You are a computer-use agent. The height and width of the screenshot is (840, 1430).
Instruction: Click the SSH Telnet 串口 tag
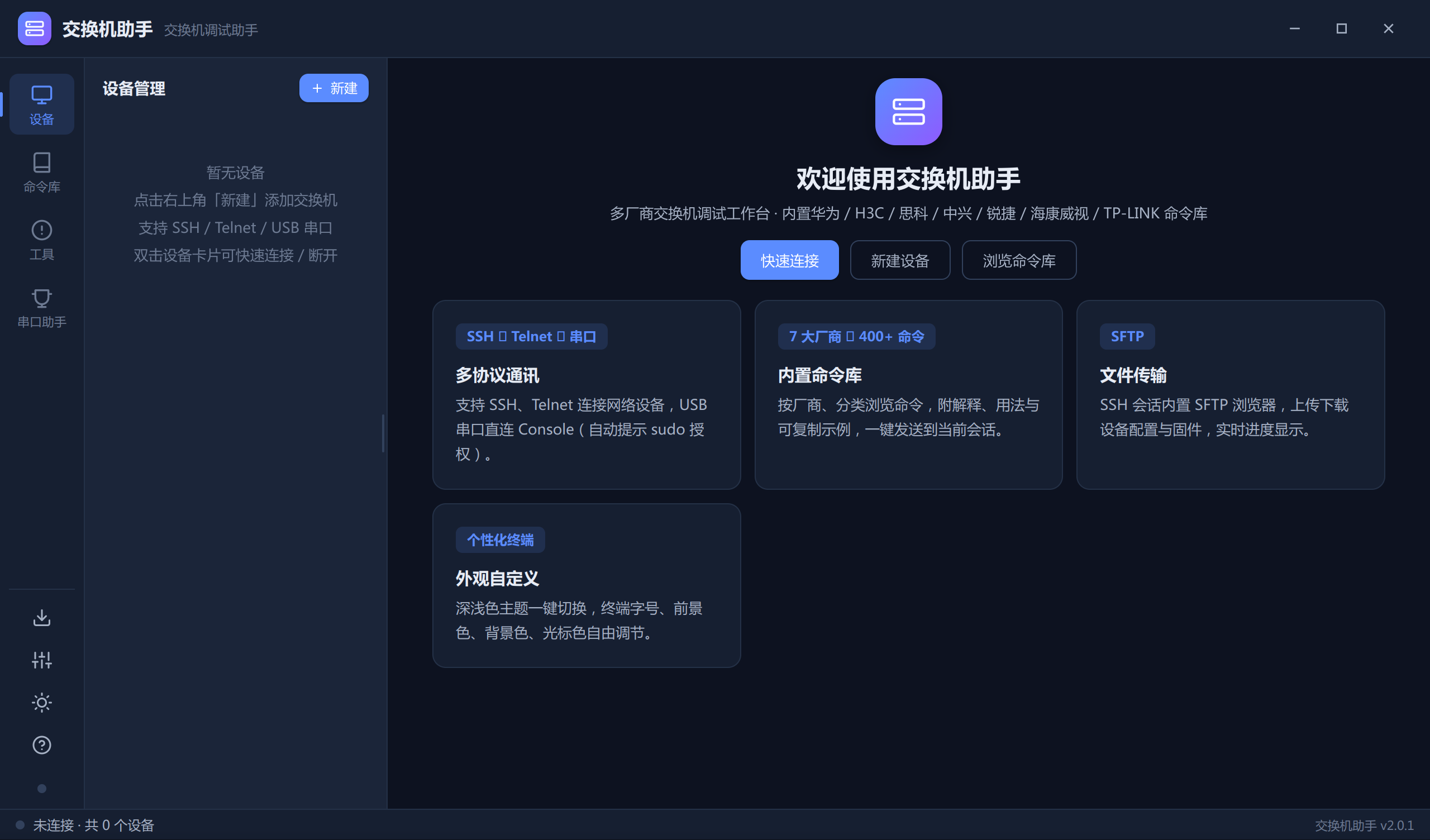pos(531,337)
